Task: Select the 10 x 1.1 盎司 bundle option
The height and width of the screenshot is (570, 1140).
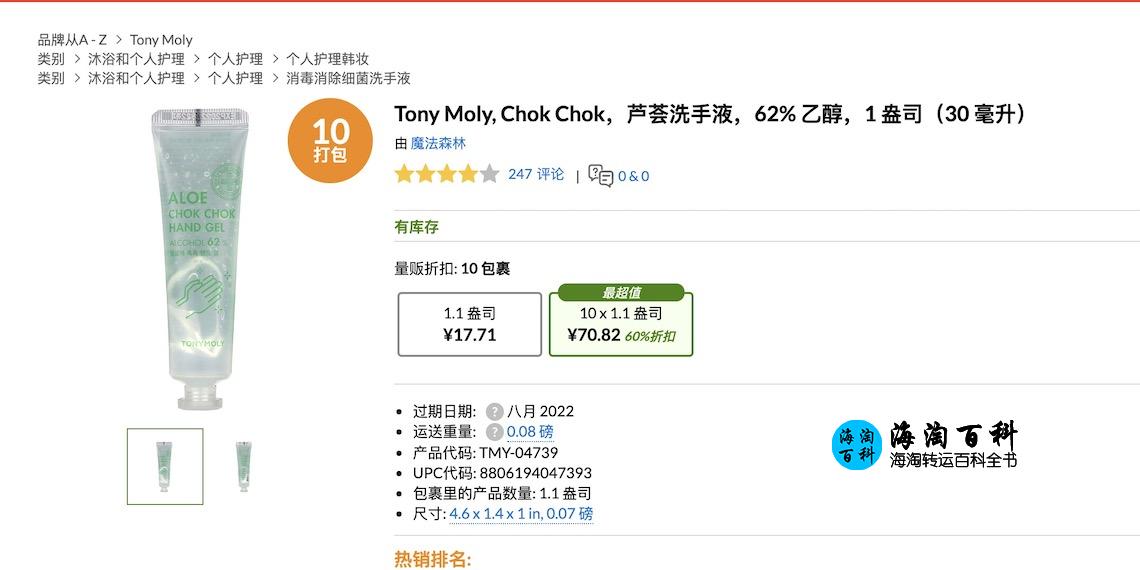Action: pos(621,321)
